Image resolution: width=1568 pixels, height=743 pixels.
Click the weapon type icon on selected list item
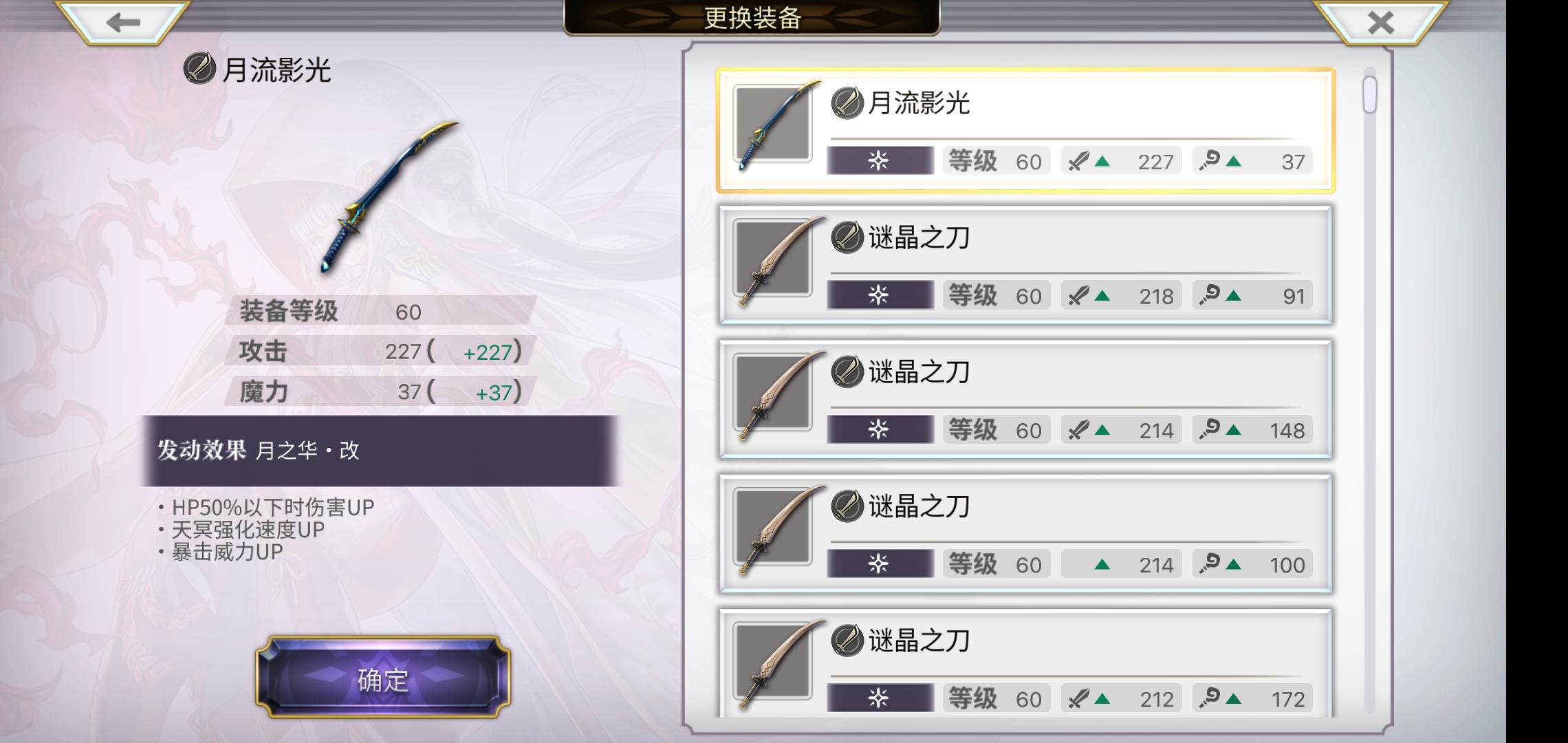click(847, 103)
